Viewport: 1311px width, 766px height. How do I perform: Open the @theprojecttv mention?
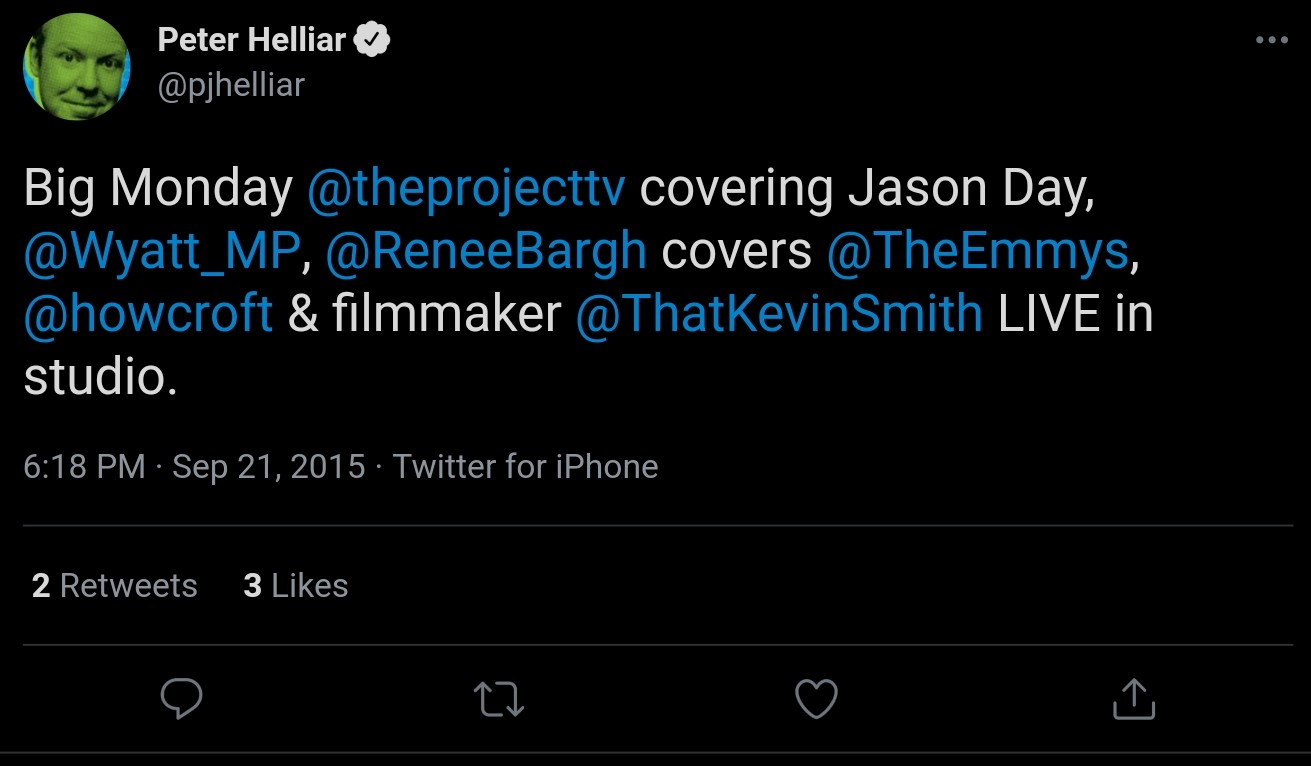coord(466,189)
